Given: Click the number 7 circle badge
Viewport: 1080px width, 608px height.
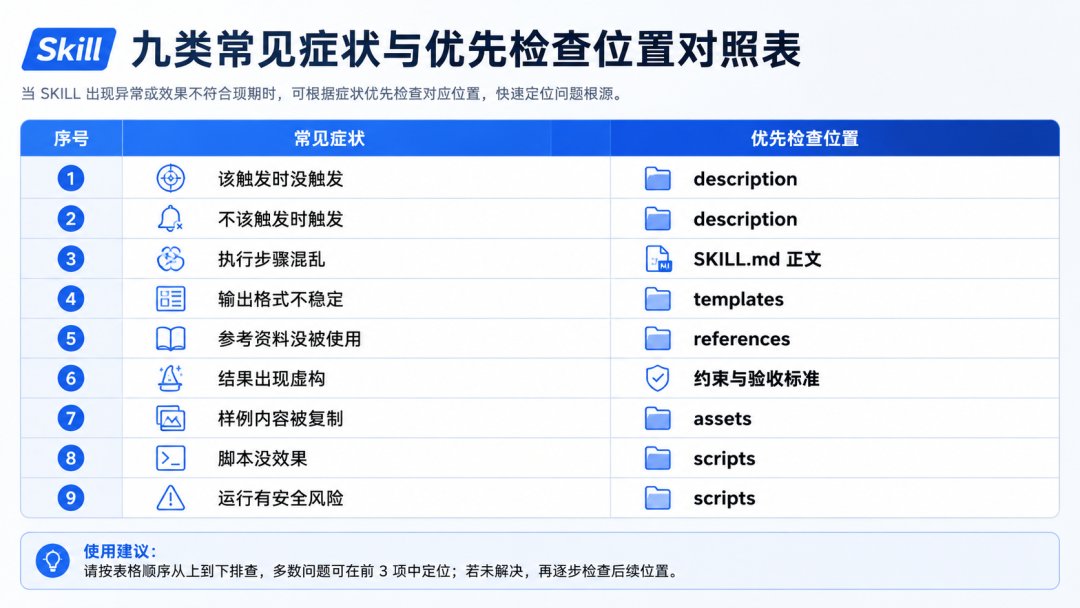Looking at the screenshot, I should point(70,418).
